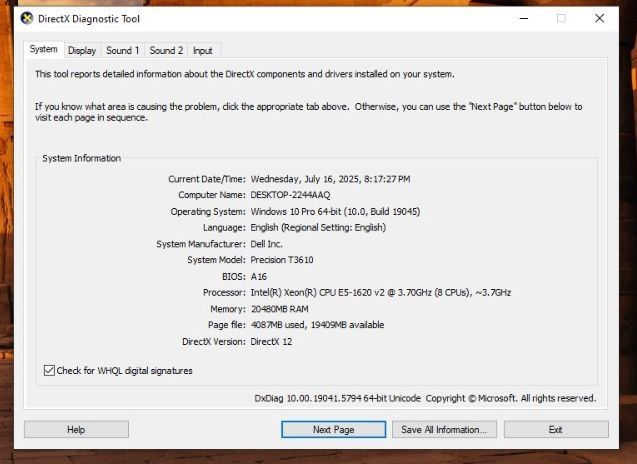This screenshot has width=637, height=464.
Task: Click the DirectX icon in the title bar
Action: pos(27,18)
